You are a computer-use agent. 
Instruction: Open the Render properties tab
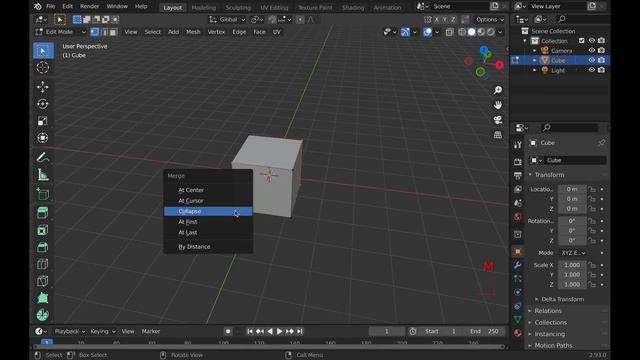coord(518,162)
